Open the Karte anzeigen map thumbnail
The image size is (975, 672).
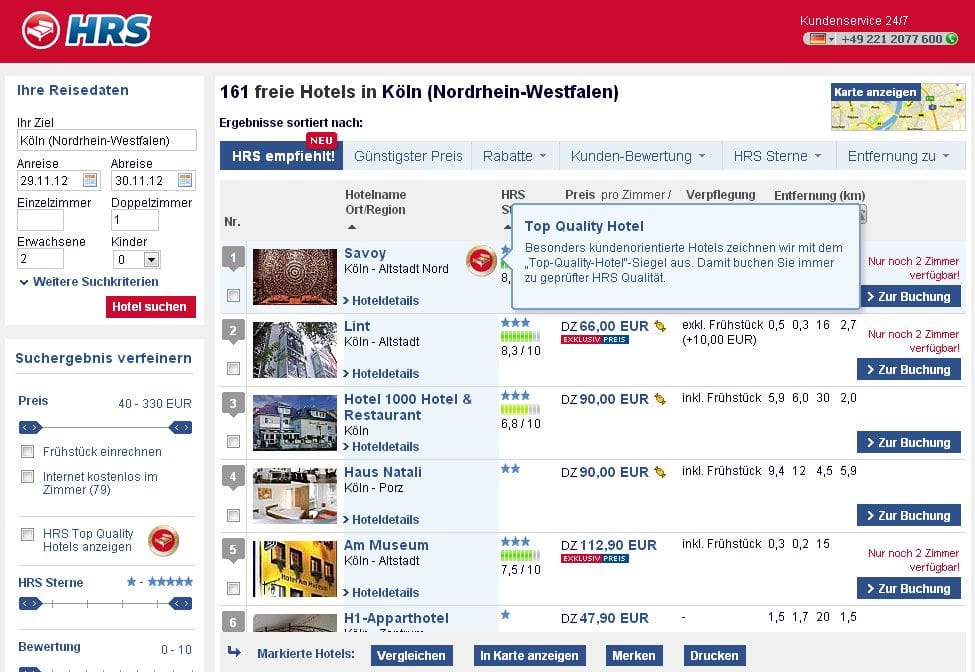898,107
